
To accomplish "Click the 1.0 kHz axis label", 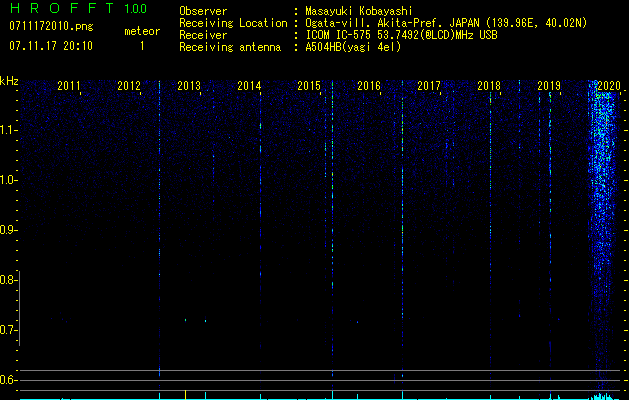I will point(8,180).
